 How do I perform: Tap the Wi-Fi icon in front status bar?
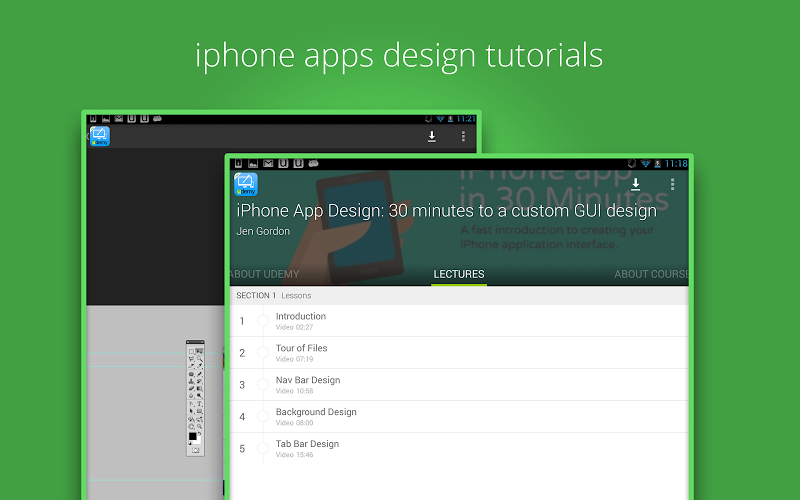tap(645, 164)
